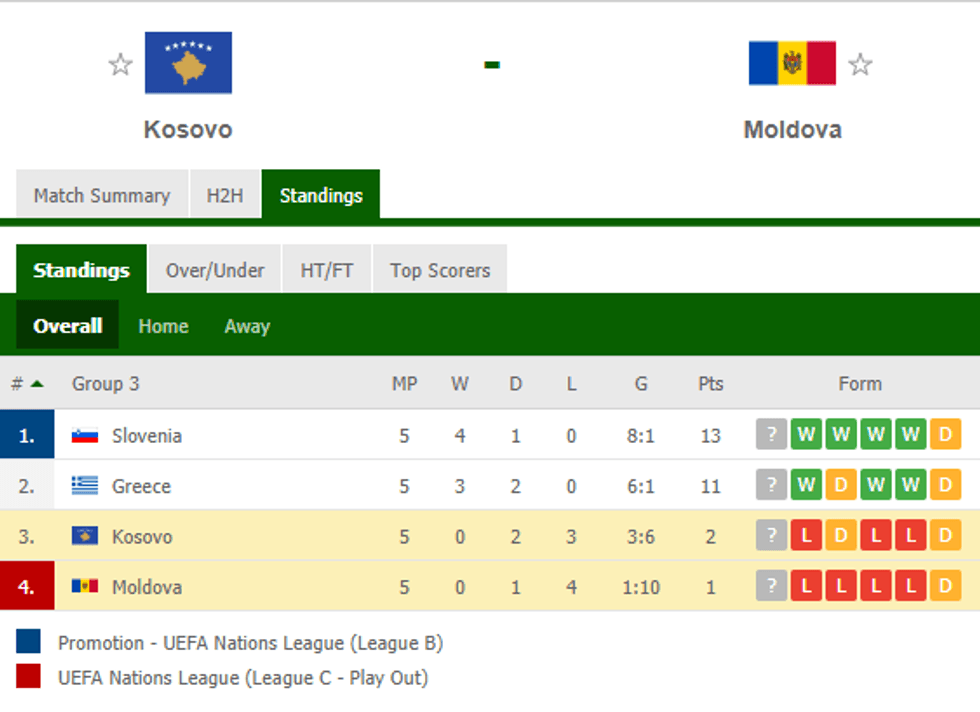Toggle favorite star next to Kosovo
The image size is (980, 712).
[x=121, y=65]
